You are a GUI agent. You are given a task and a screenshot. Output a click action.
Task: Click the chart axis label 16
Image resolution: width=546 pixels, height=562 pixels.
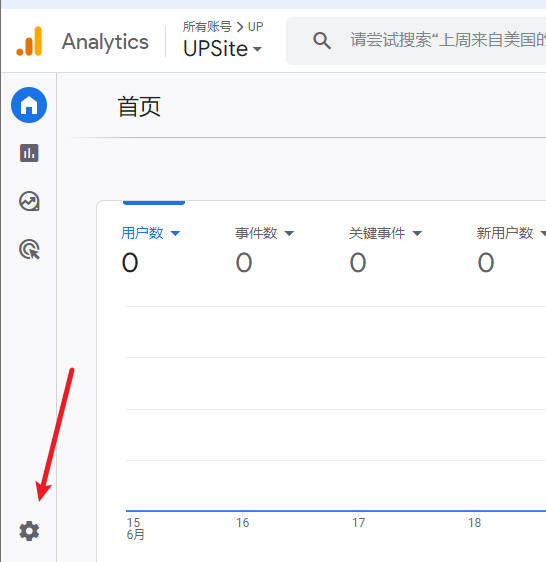click(242, 523)
